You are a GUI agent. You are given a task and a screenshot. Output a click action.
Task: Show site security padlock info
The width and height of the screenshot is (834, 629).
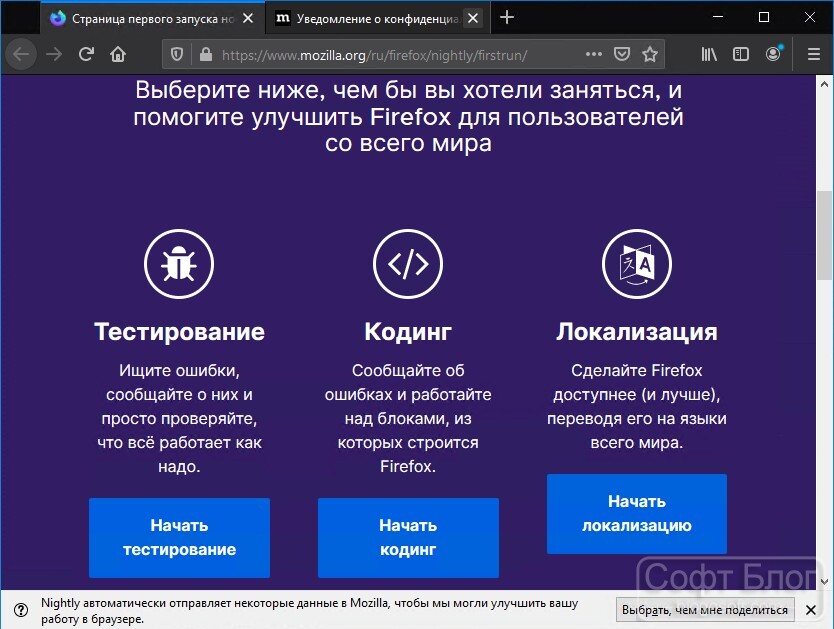206,54
